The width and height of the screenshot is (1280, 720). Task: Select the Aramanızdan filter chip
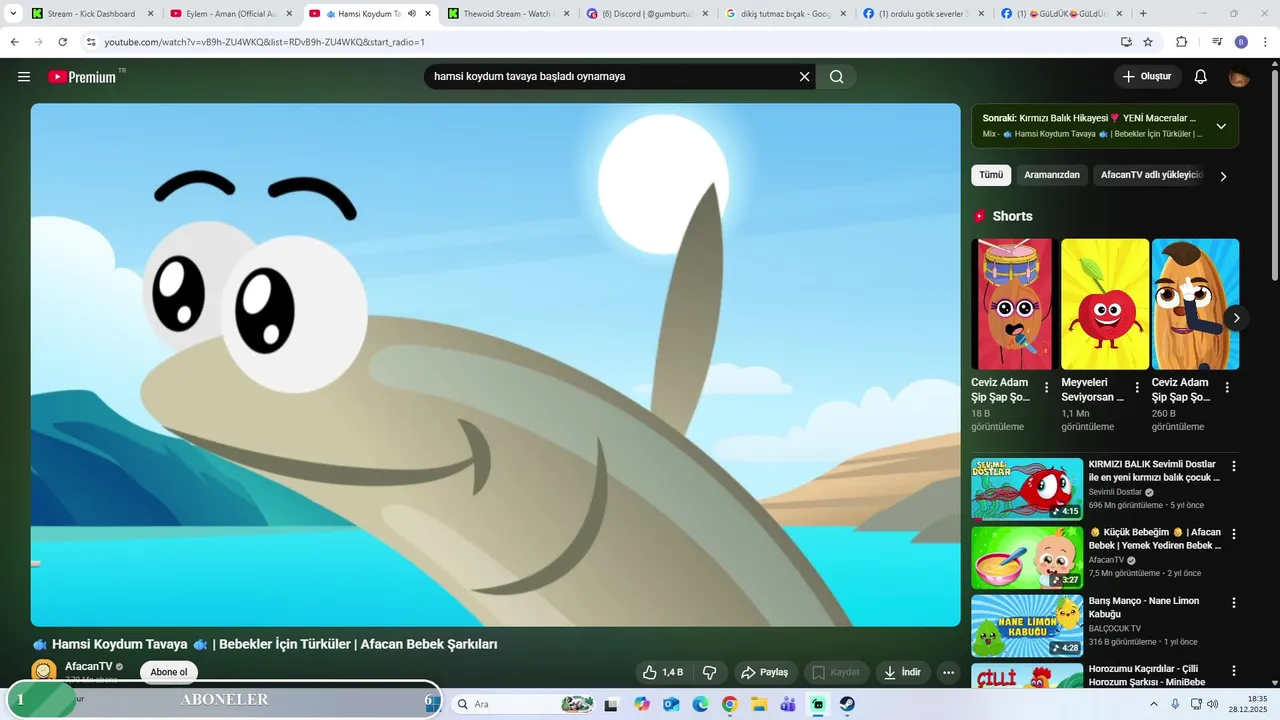(1052, 175)
